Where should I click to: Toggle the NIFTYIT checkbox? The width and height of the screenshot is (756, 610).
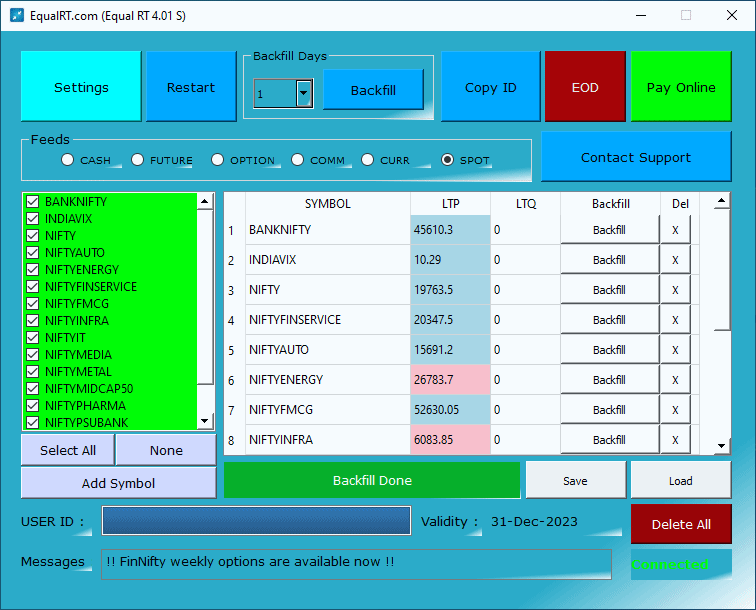point(33,338)
